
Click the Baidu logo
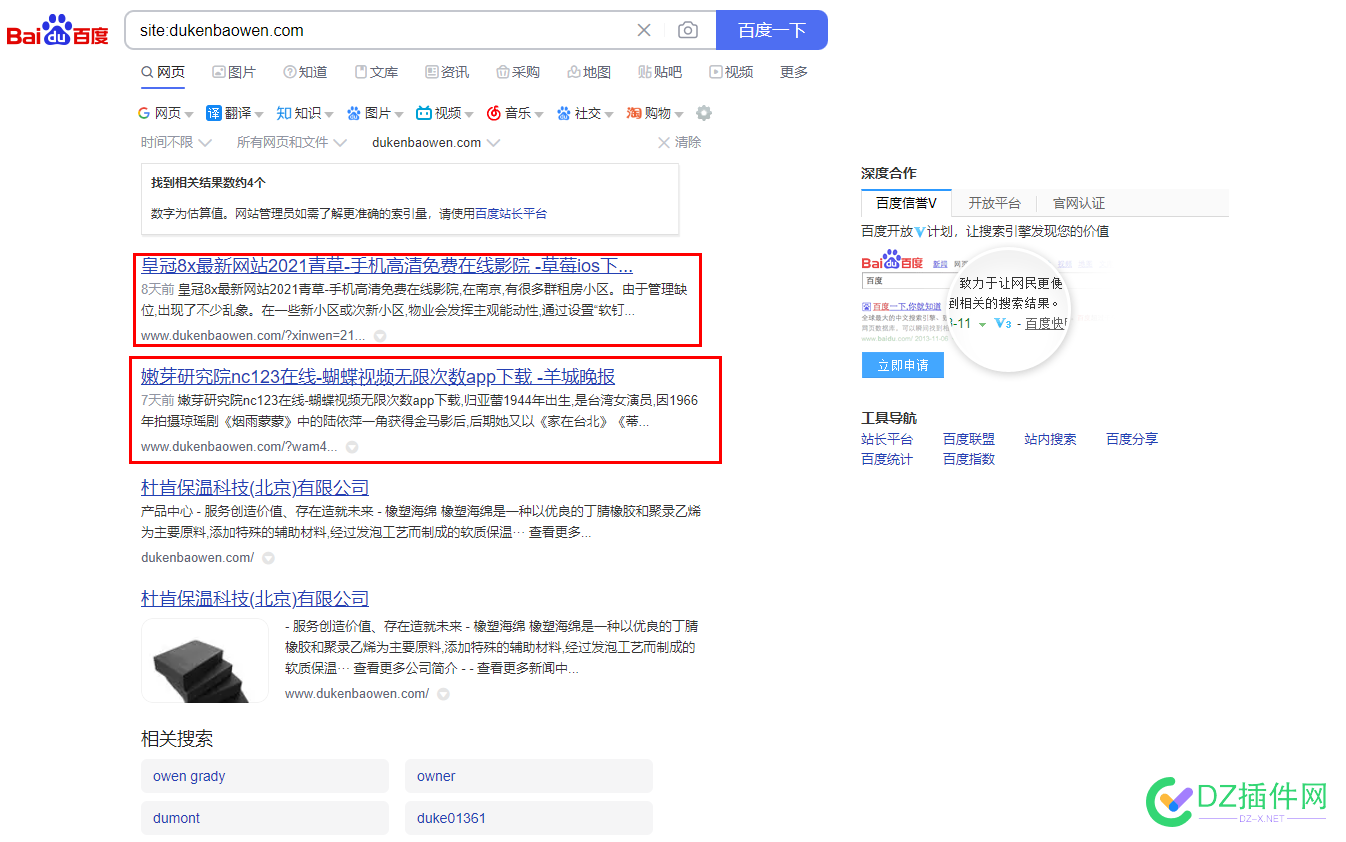pyautogui.click(x=57, y=31)
